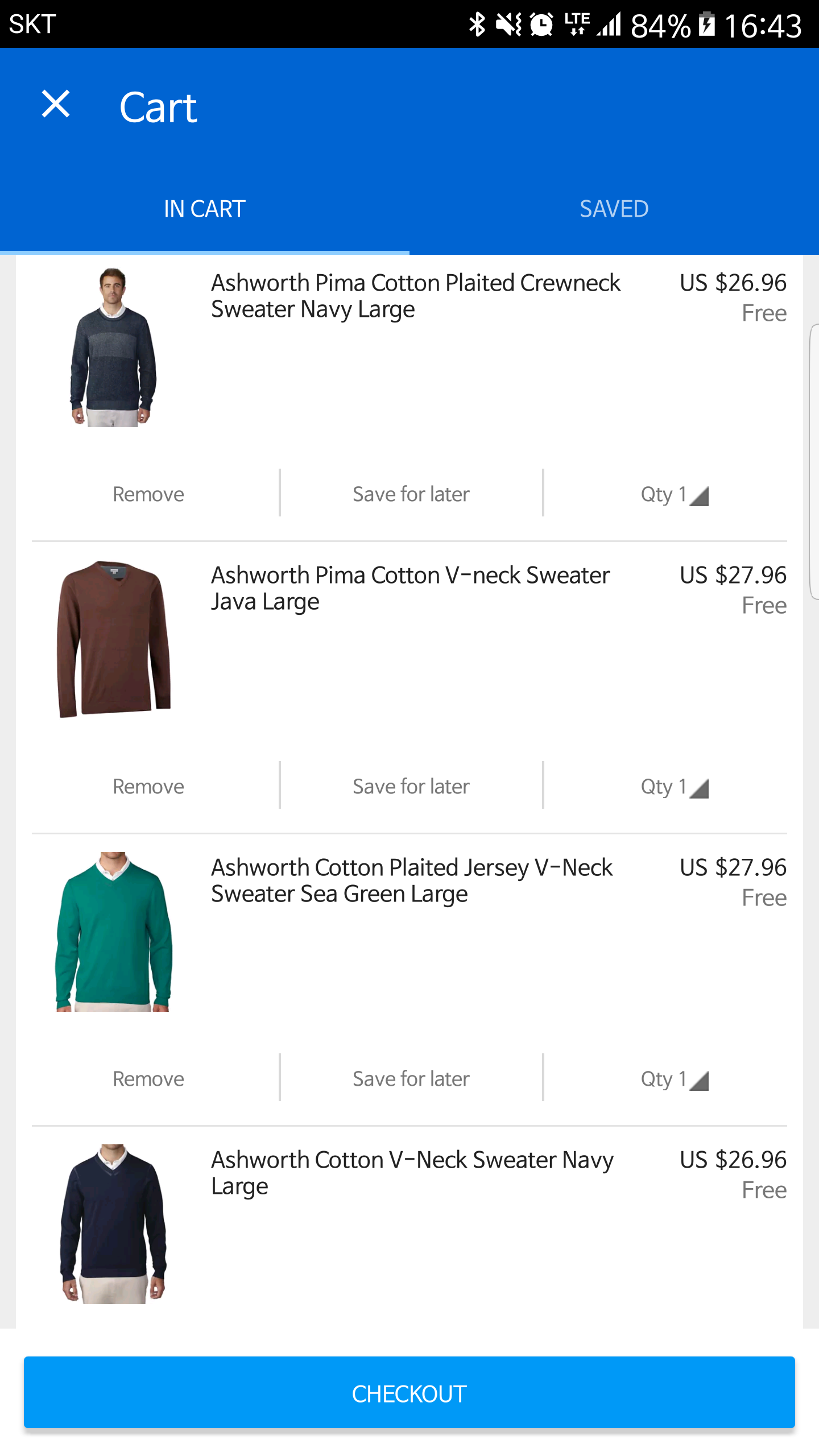Open the sea green sweater photo
The height and width of the screenshot is (1456, 819).
[113, 932]
